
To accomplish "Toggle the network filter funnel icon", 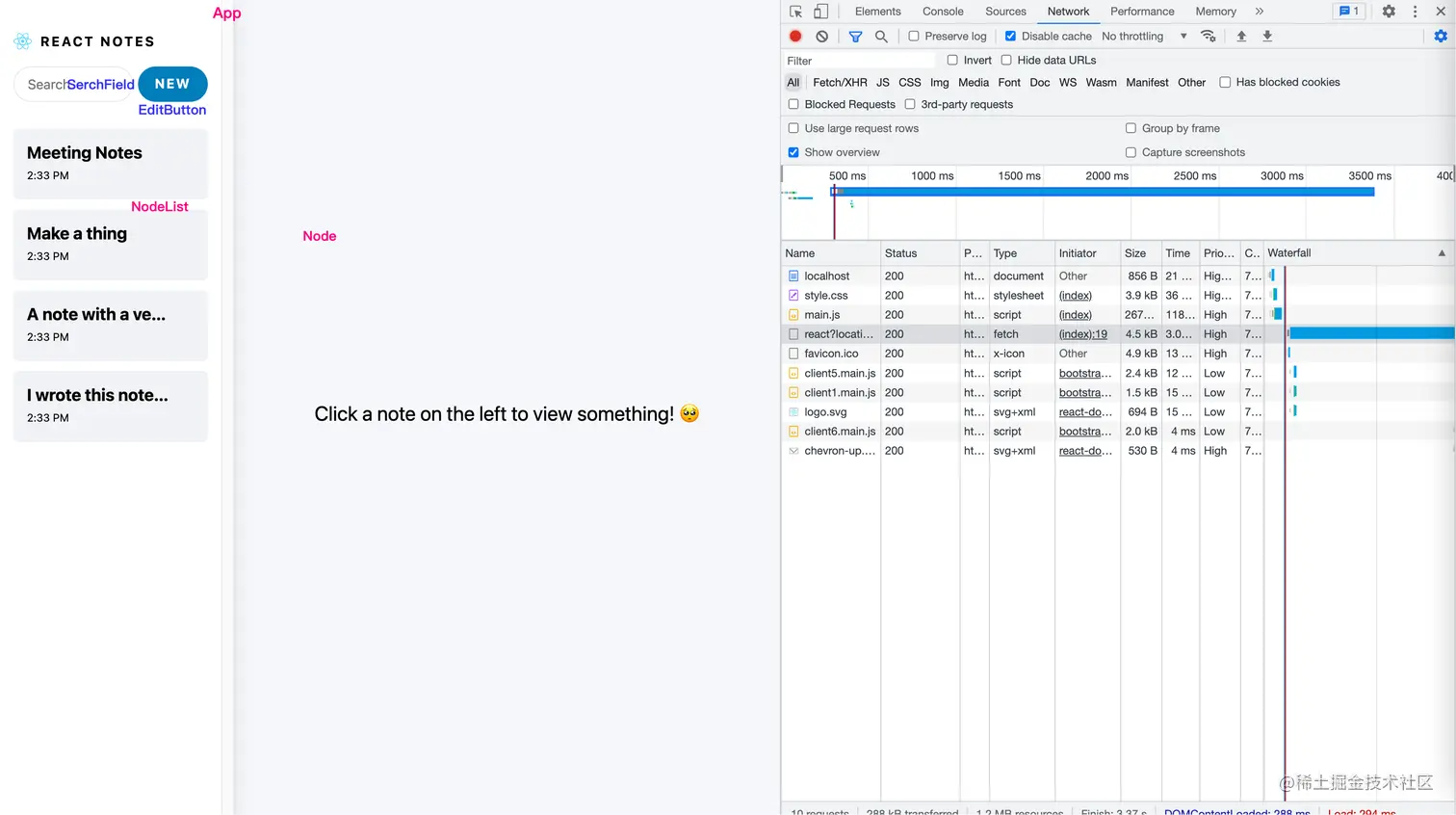I will pyautogui.click(x=855, y=36).
